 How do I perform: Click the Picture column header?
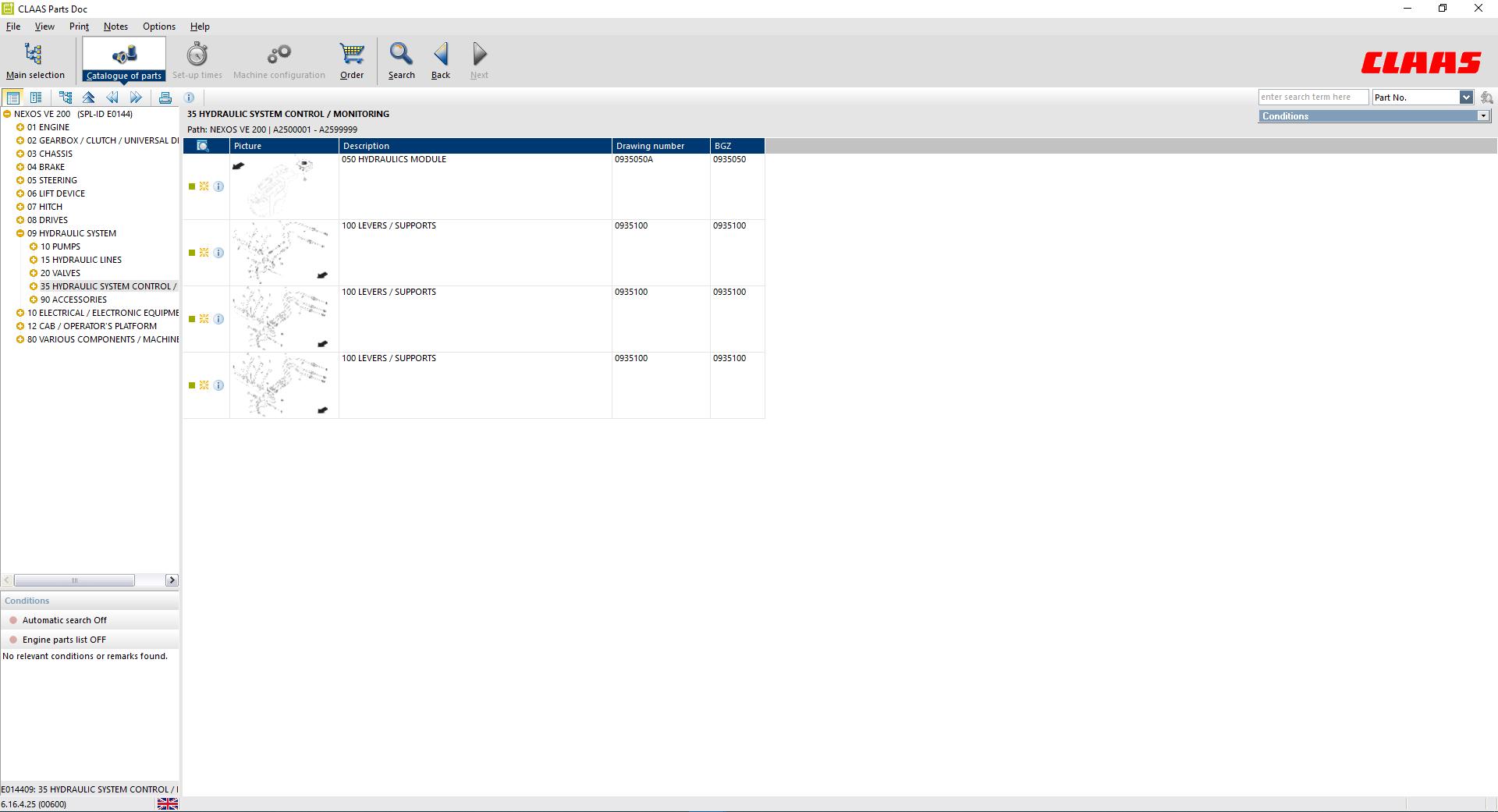[x=284, y=146]
